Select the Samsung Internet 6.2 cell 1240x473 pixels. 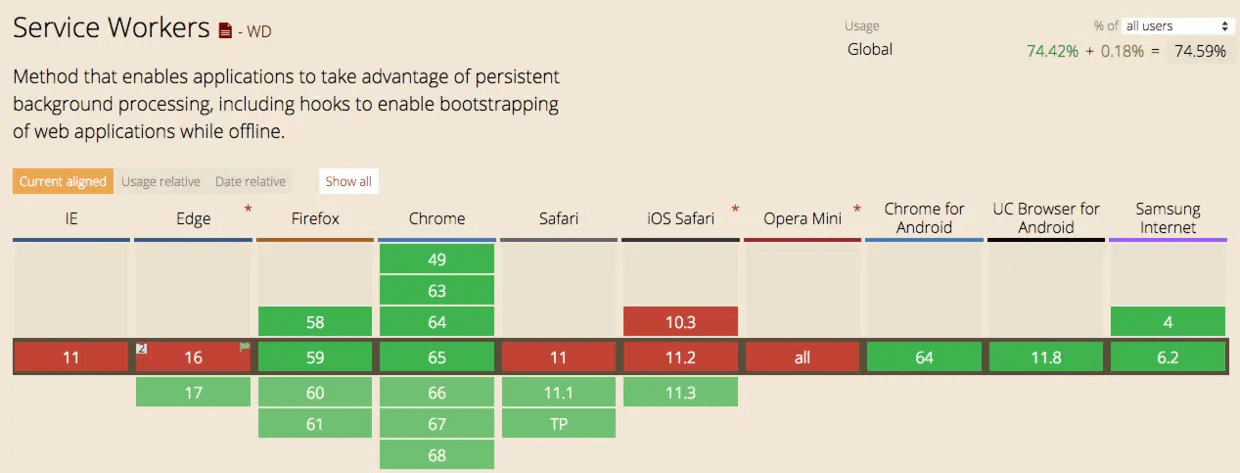coord(1168,357)
